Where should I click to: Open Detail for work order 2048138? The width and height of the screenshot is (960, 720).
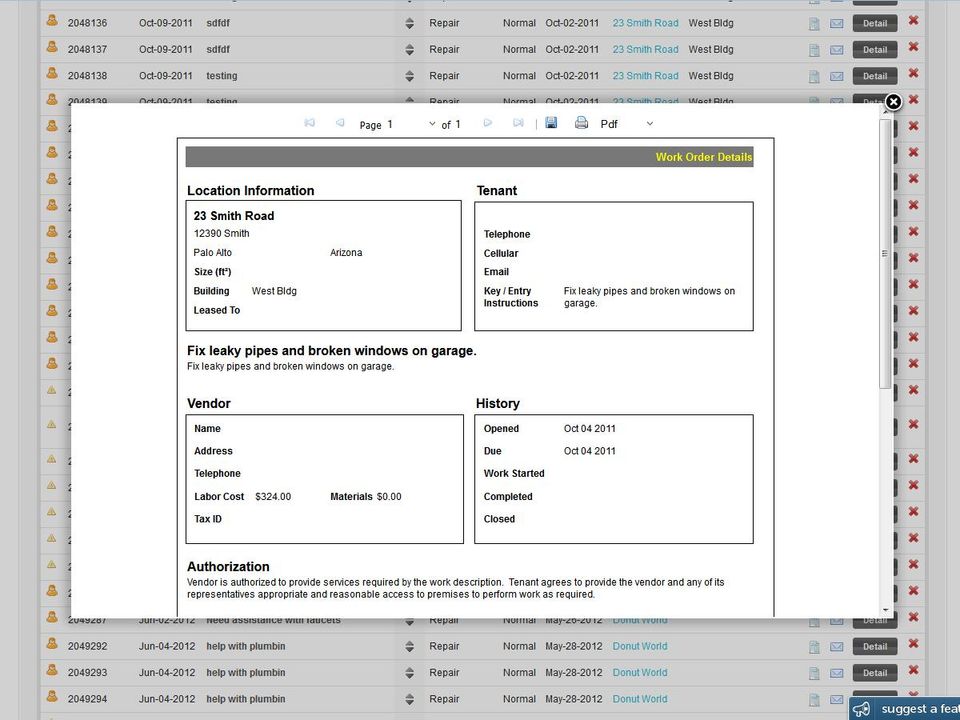coord(875,76)
